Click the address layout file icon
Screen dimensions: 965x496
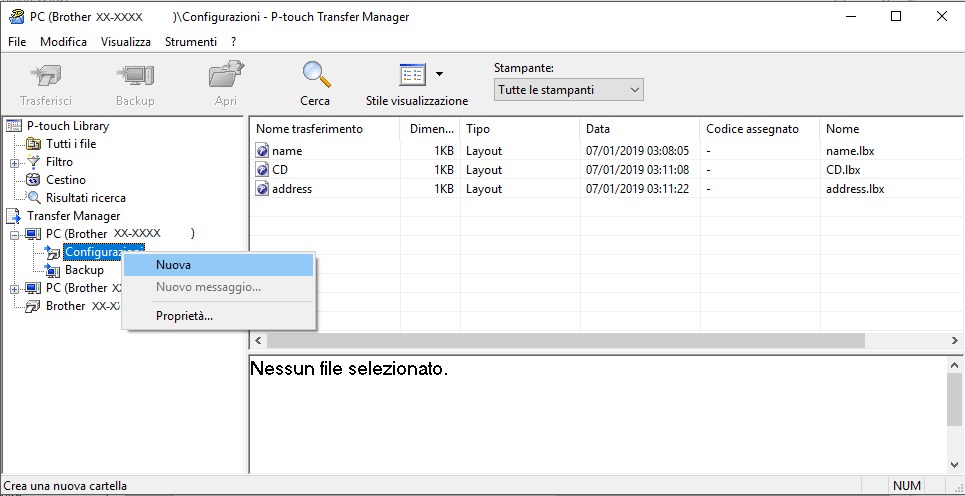(262, 189)
